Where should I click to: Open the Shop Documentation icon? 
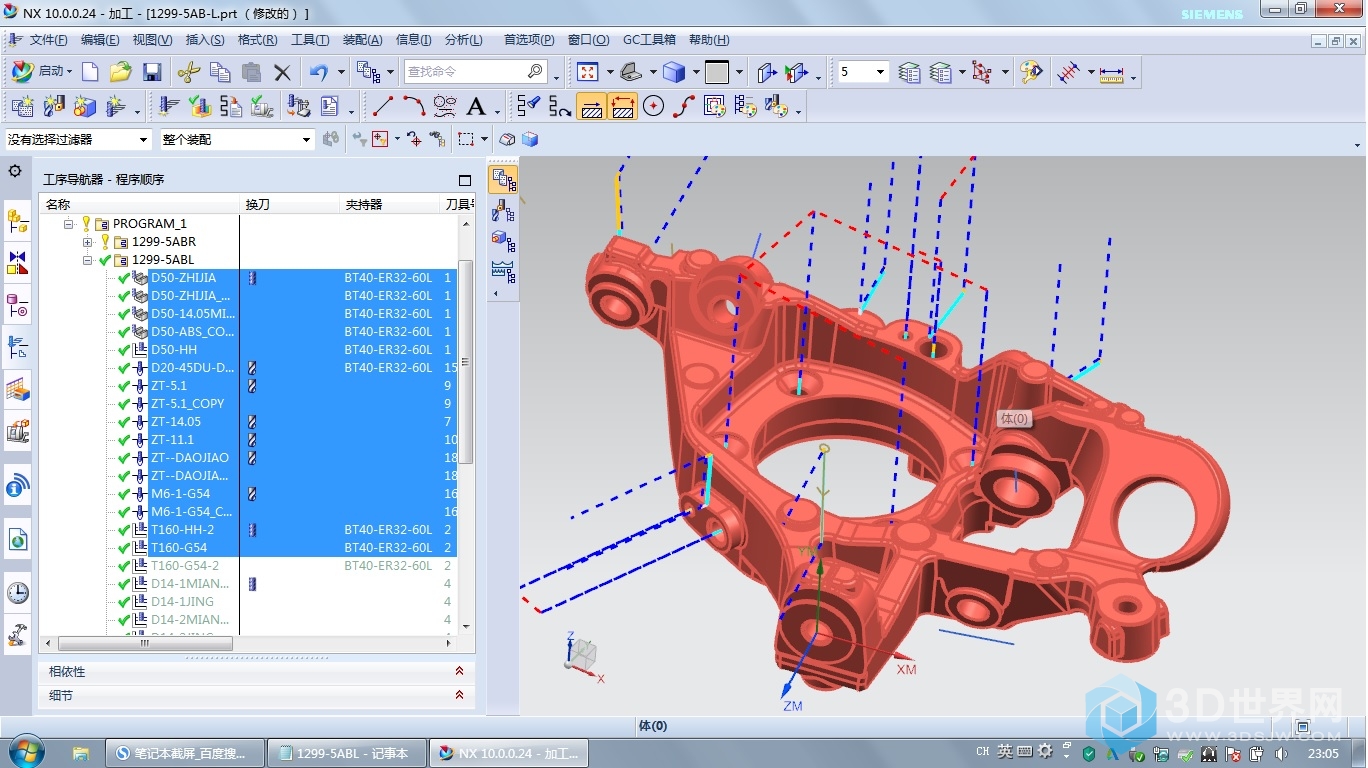(329, 106)
